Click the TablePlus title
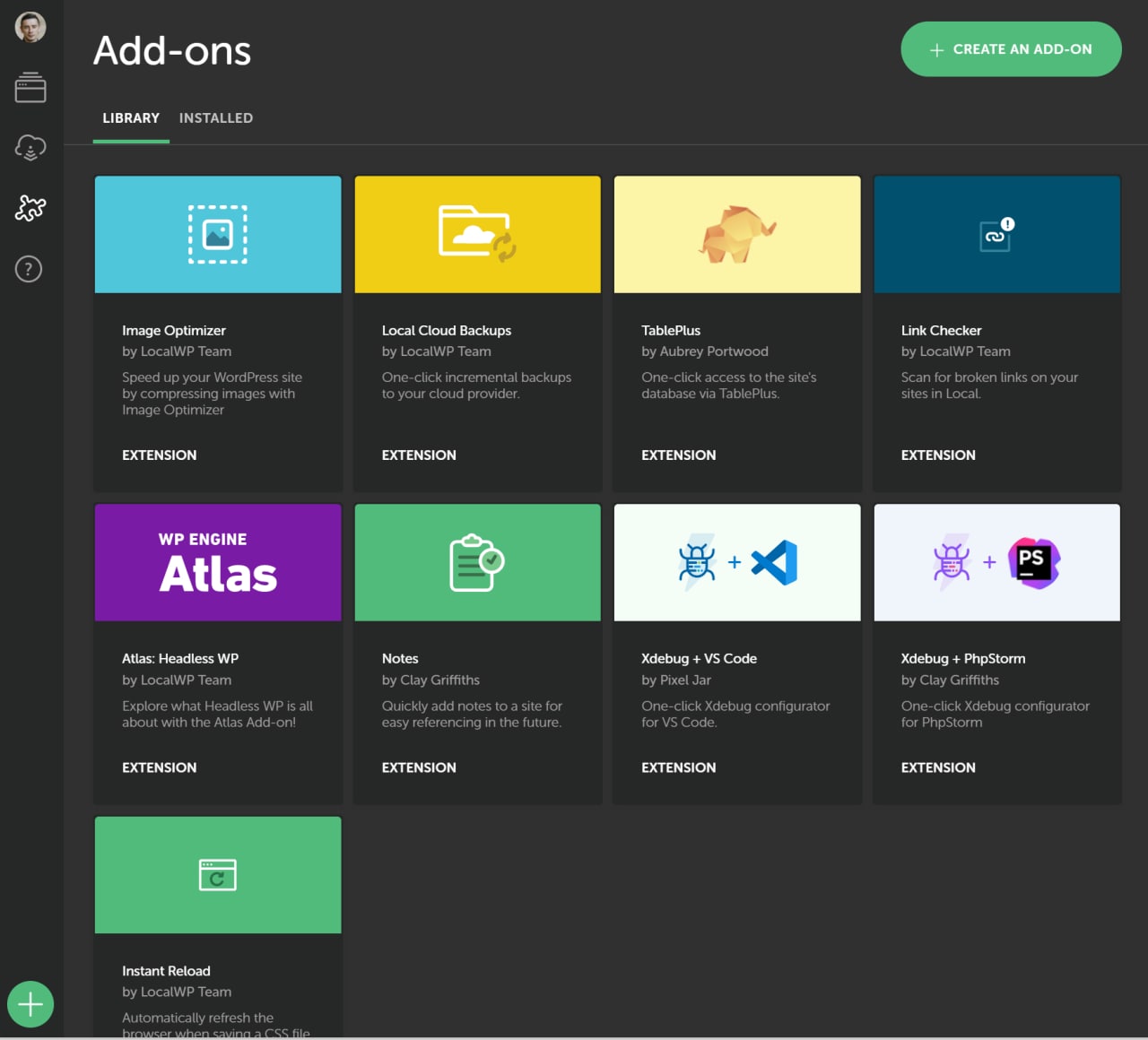Image resolution: width=1148 pixels, height=1040 pixels. click(x=671, y=331)
